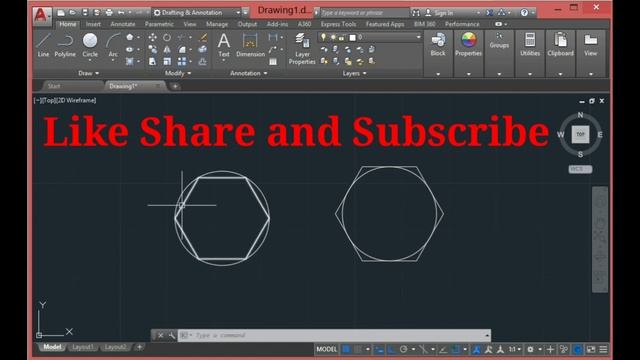The height and width of the screenshot is (360, 640).
Task: Activate the Mirror tool
Action: [167, 49]
